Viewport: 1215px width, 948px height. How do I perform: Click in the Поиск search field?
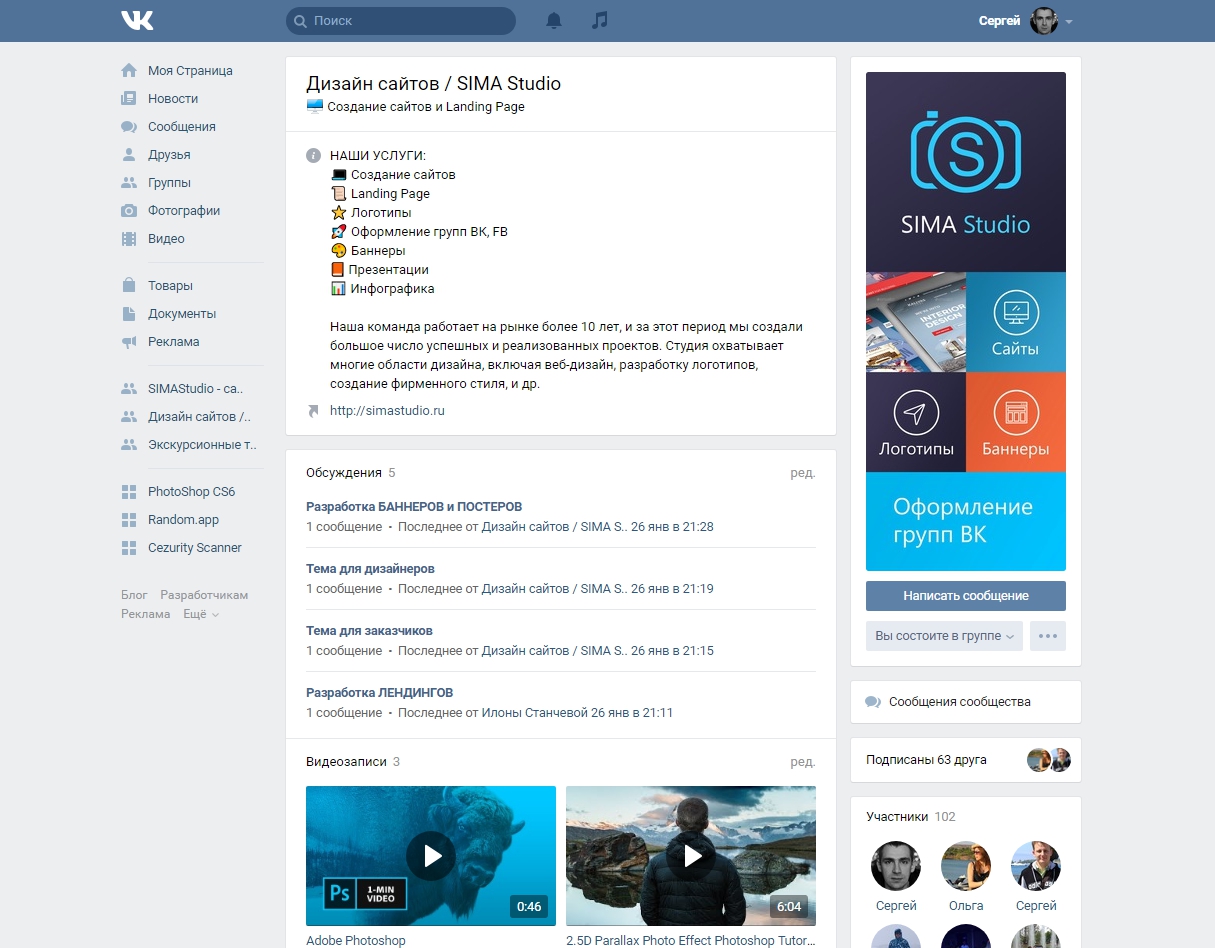pos(401,21)
